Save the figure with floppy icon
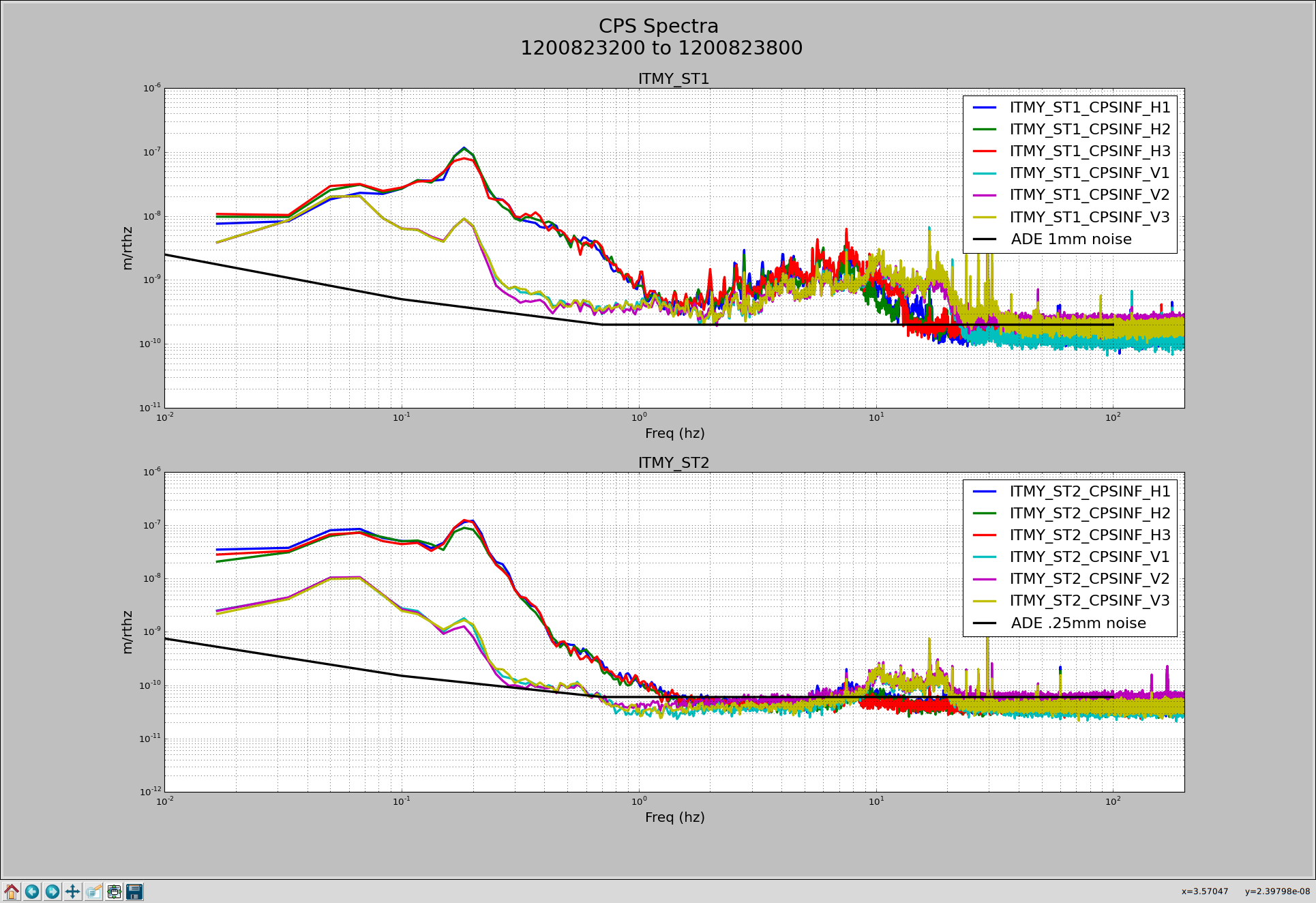Image resolution: width=1316 pixels, height=903 pixels. click(x=134, y=891)
